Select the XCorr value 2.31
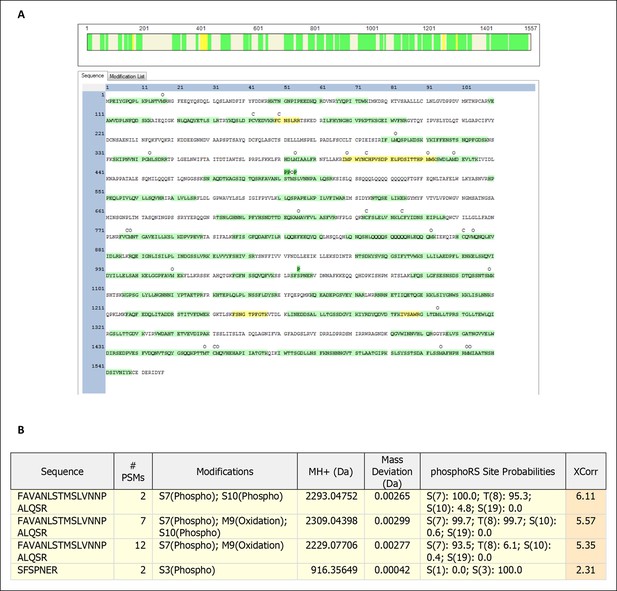This screenshot has width=617, height=591. click(586, 570)
